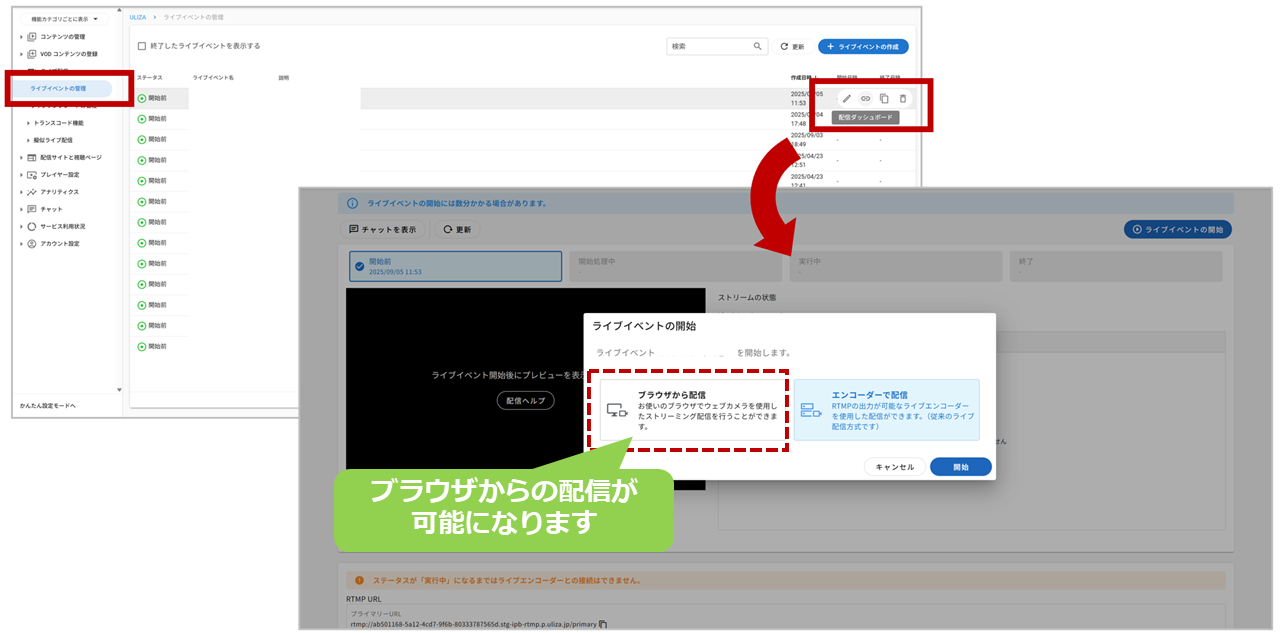Click the magnifier icon in the search box

758,46
